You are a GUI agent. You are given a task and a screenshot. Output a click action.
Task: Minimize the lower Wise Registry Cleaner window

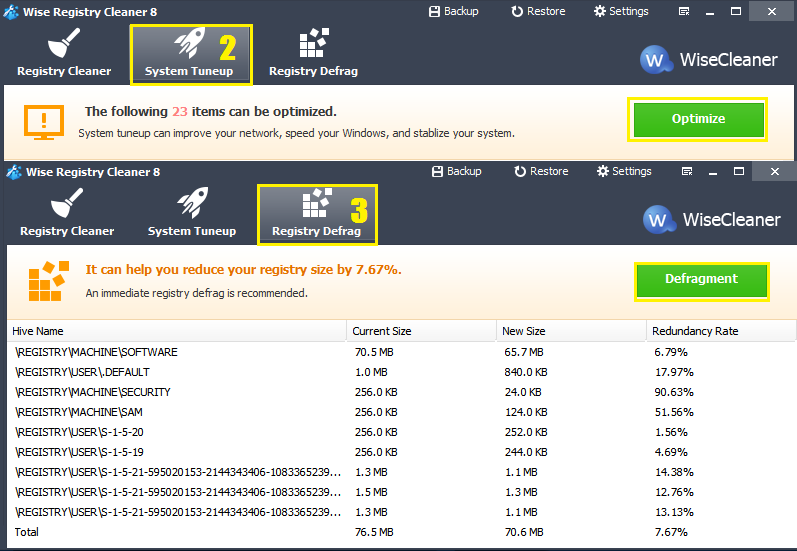(x=713, y=172)
